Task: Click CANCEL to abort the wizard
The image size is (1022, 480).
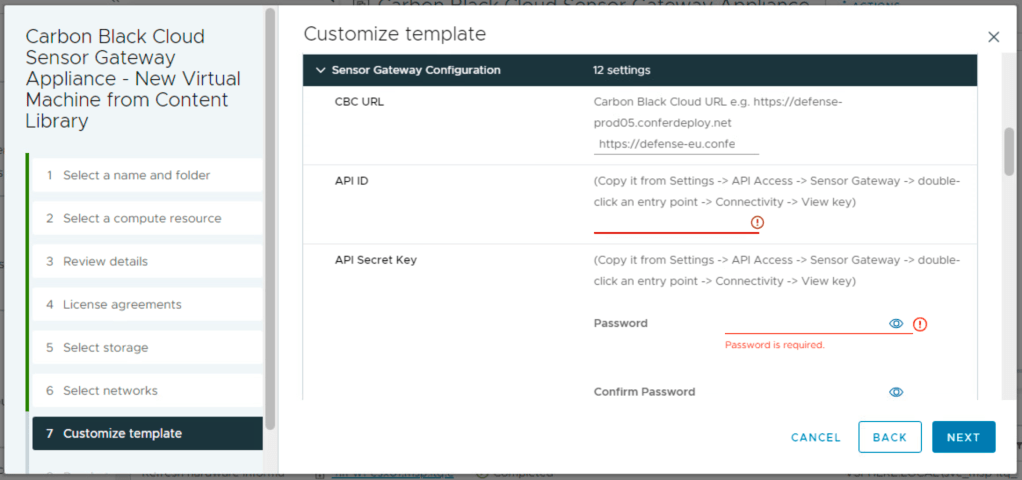Action: pos(815,437)
